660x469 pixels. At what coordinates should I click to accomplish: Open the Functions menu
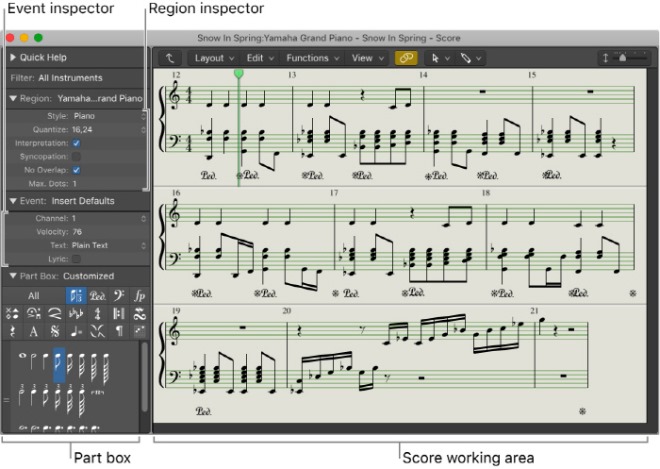point(312,58)
